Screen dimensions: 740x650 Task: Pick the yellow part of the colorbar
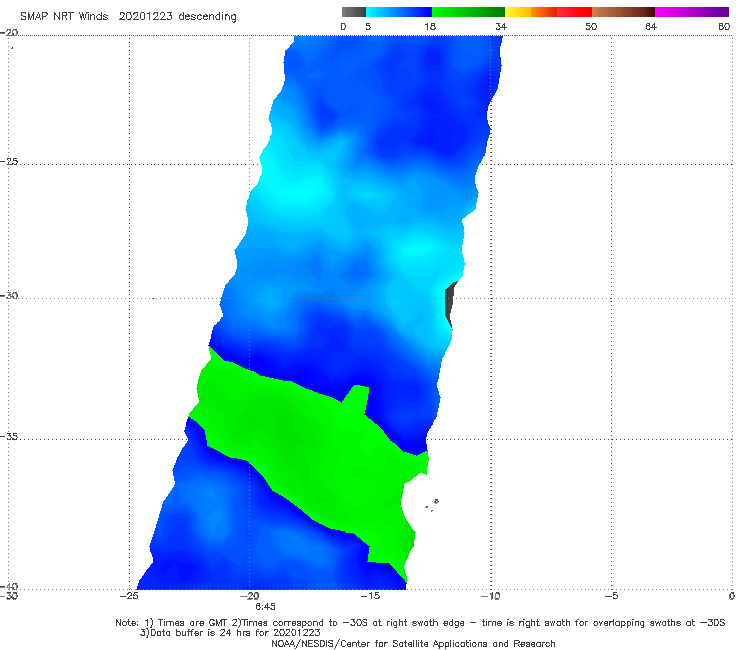click(518, 12)
